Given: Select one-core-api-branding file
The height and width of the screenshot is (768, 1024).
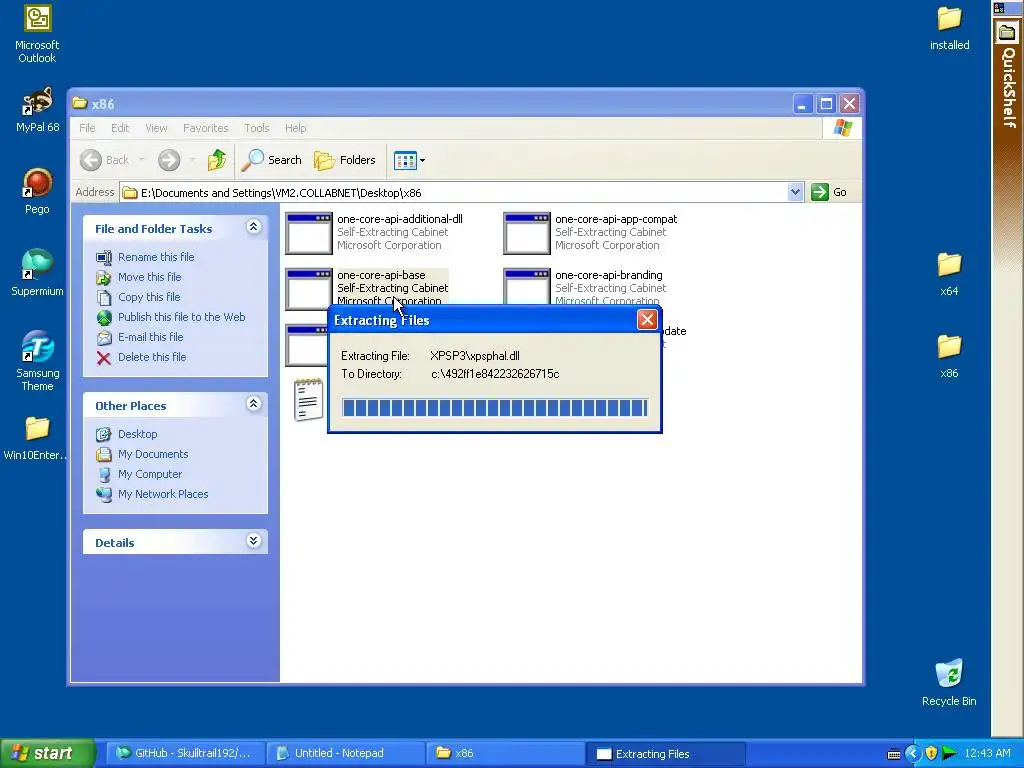Looking at the screenshot, I should 583,287.
